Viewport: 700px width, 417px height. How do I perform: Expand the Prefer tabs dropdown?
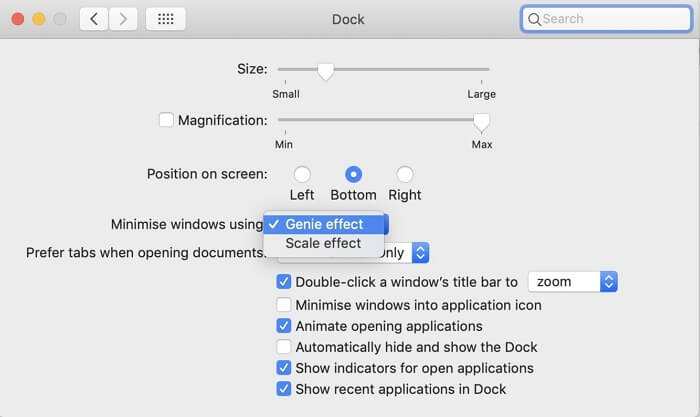(x=421, y=253)
